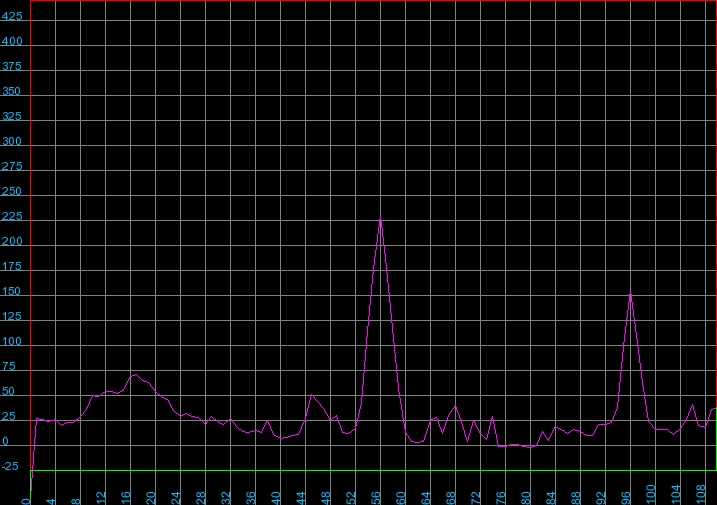Select the 80 horizontal axis label
Image resolution: width=717 pixels, height=505 pixels.
click(526, 498)
